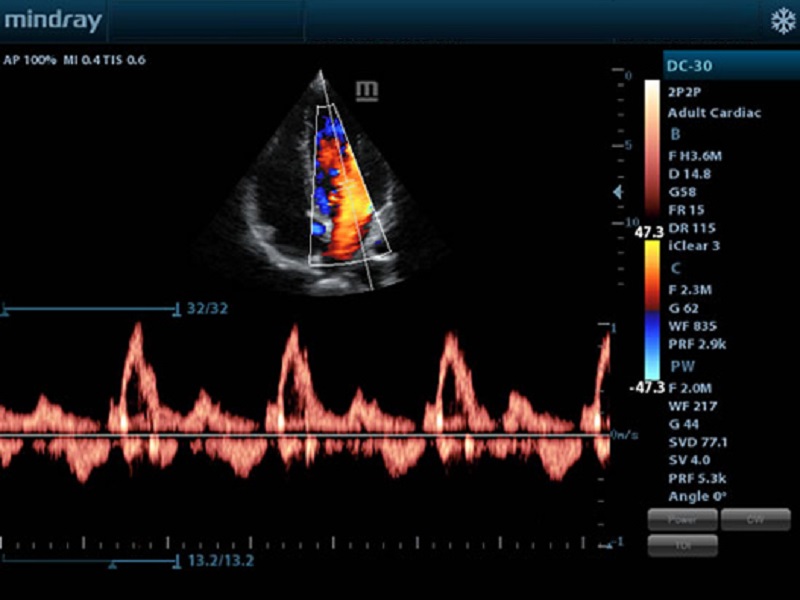
Task: Click the 32/32 cine frame slider
Action: point(90,310)
